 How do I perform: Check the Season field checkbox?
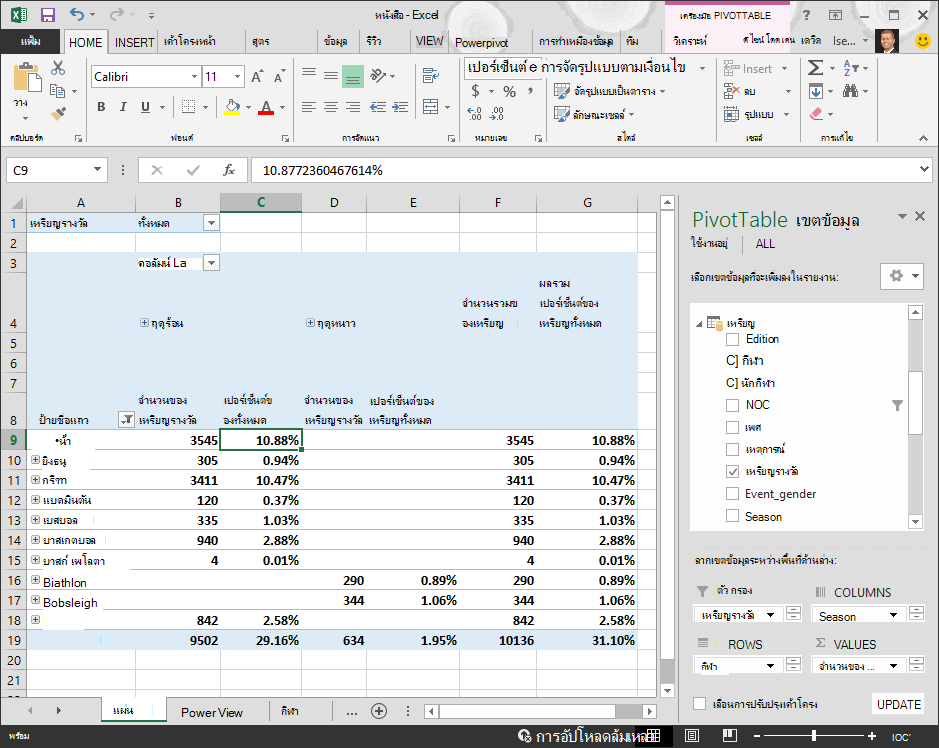tap(732, 516)
